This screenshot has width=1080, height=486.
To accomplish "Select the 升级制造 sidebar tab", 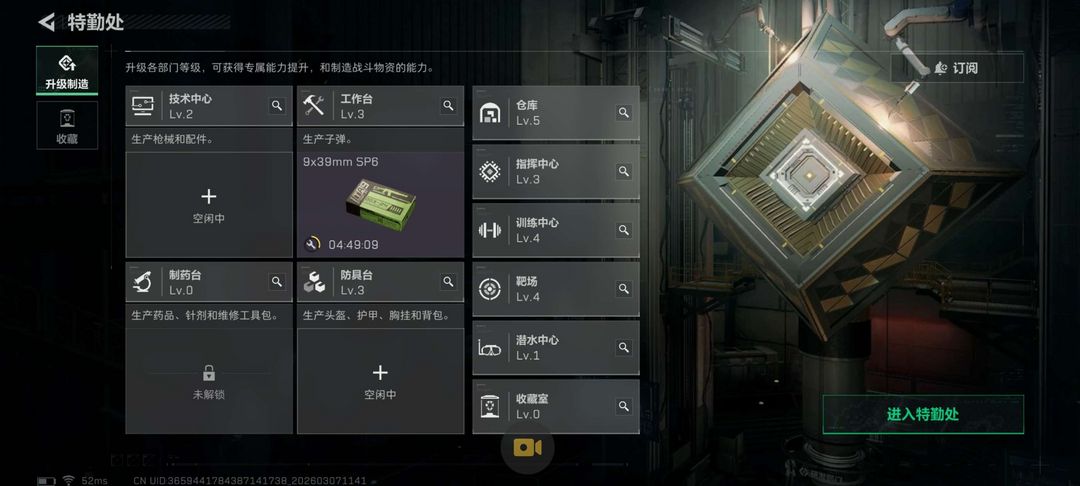I will 67,71.
